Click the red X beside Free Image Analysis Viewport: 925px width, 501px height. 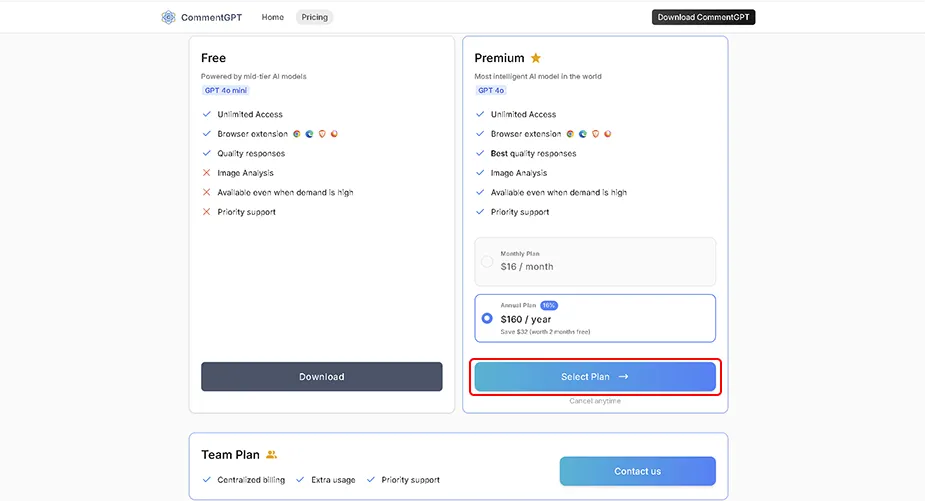tap(206, 173)
